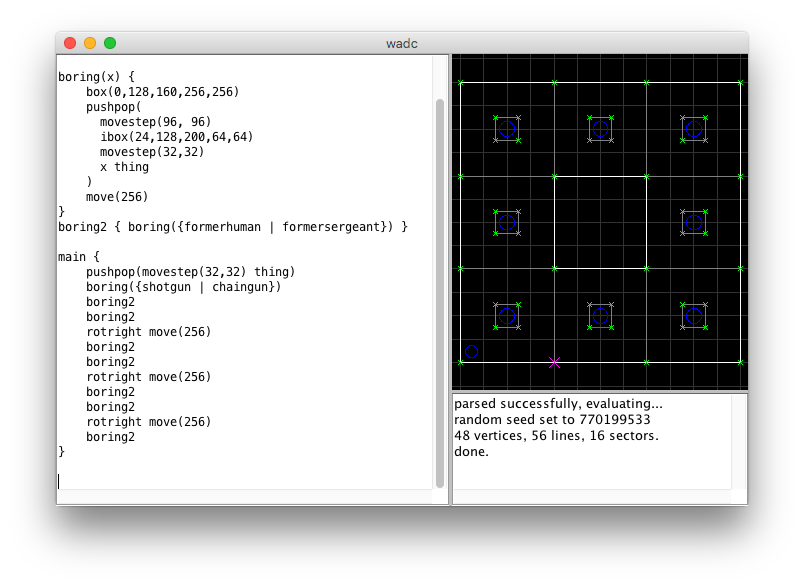Click the "wadc" window title
The height and width of the screenshot is (586, 804).
[x=402, y=44]
